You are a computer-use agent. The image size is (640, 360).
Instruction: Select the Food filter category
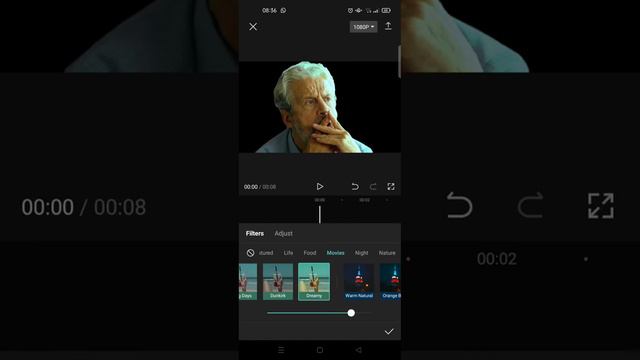(310, 253)
